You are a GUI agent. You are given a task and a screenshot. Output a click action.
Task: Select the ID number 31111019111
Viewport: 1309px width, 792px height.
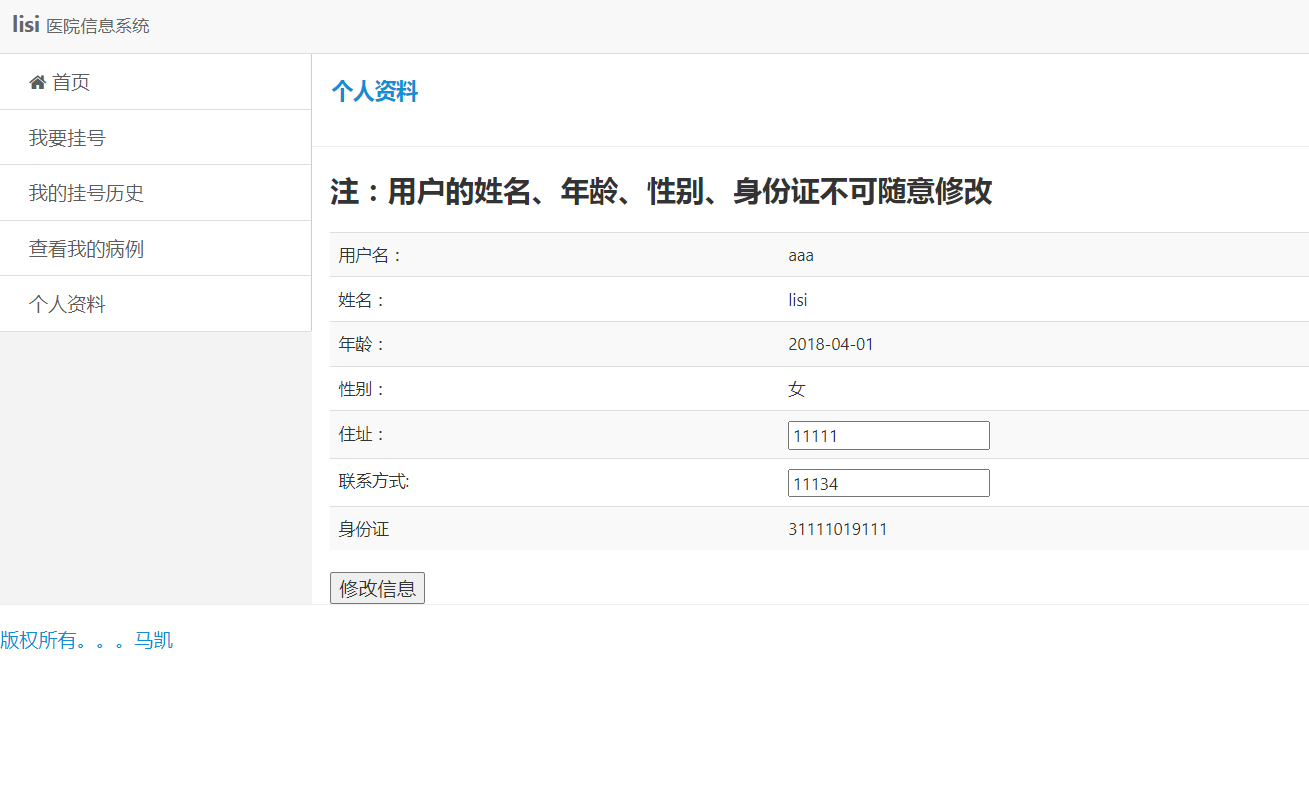coord(838,529)
